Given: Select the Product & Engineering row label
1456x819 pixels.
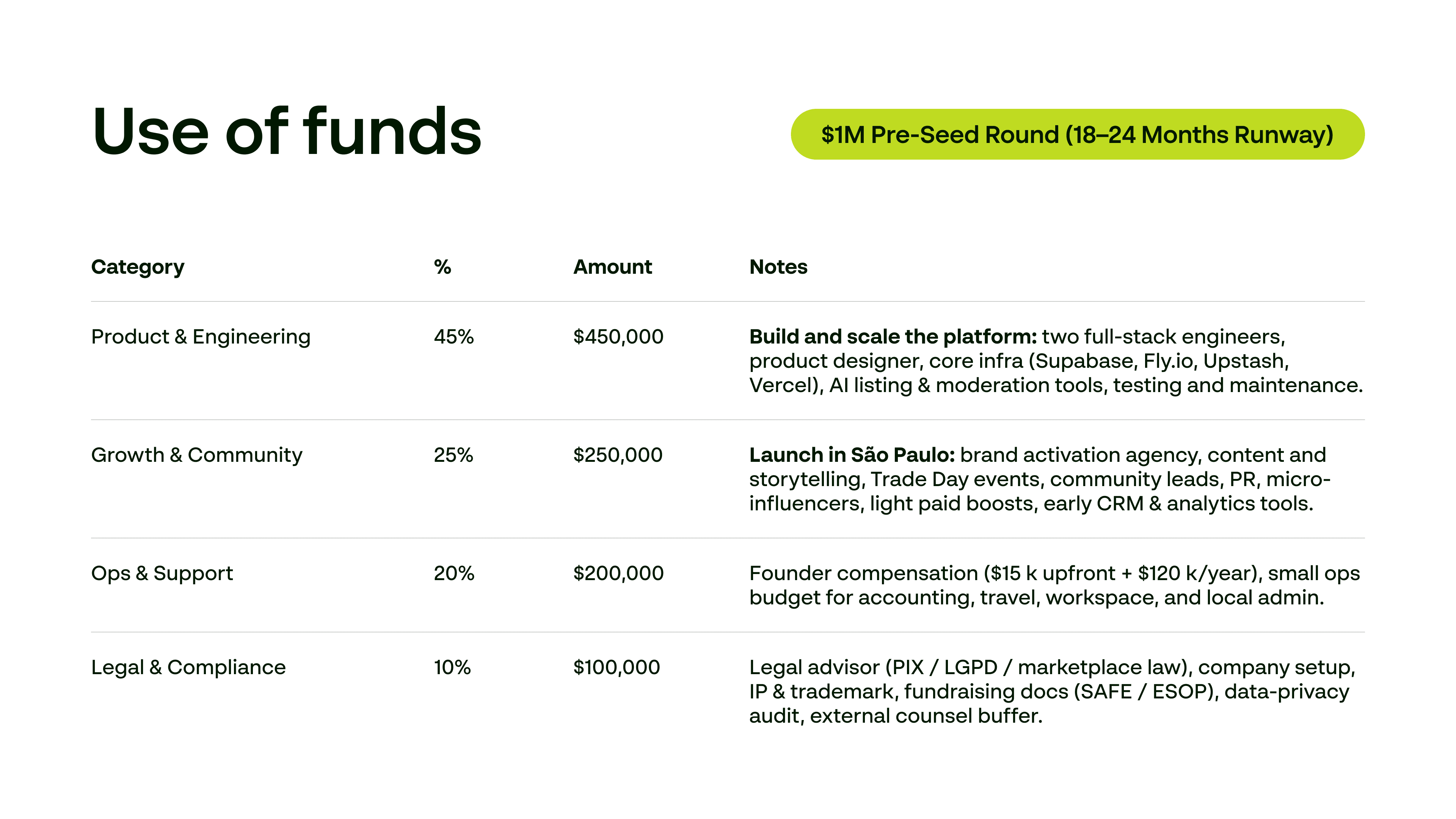Looking at the screenshot, I should click(x=201, y=337).
